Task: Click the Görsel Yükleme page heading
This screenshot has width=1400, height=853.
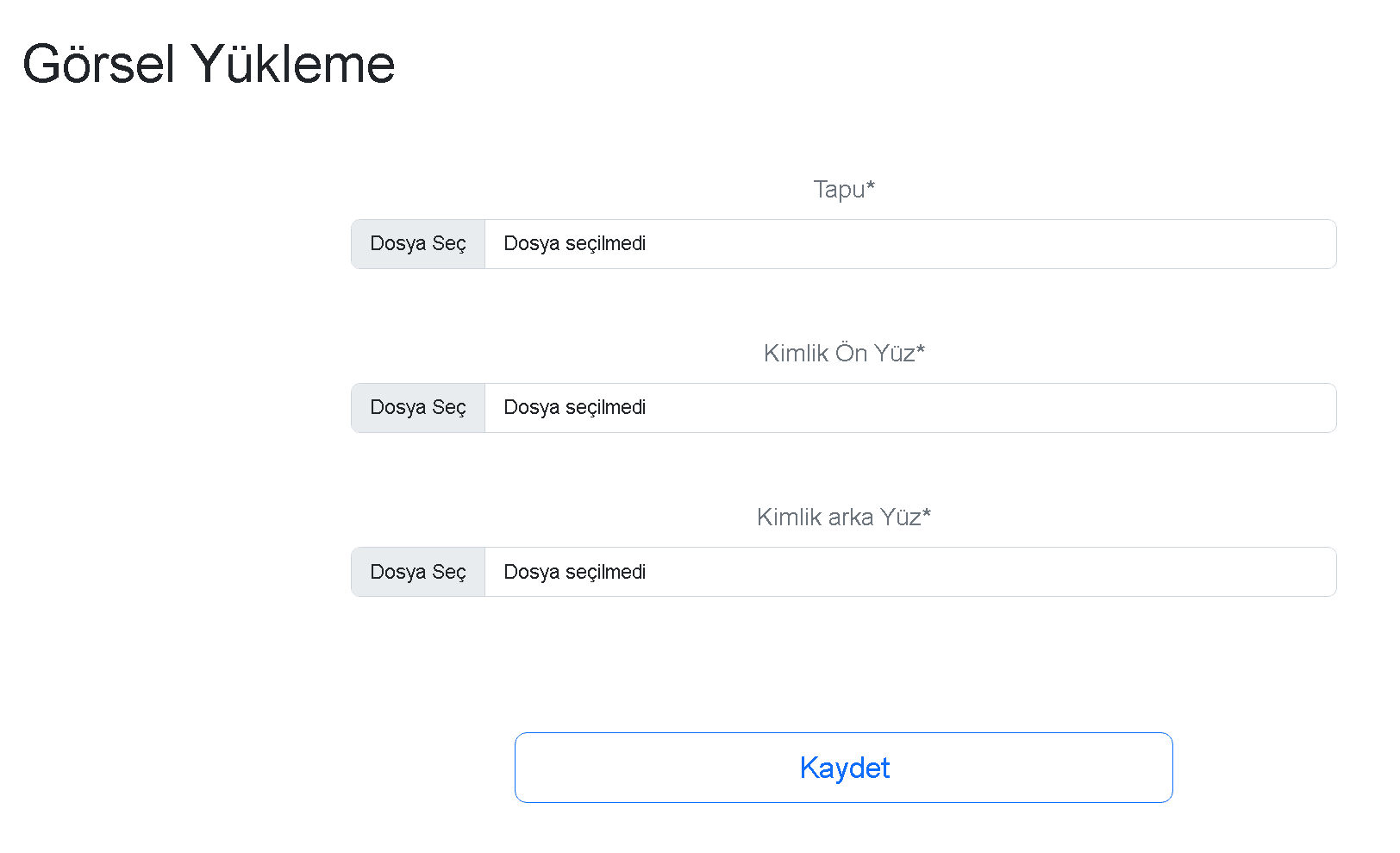Action: pyautogui.click(x=209, y=65)
